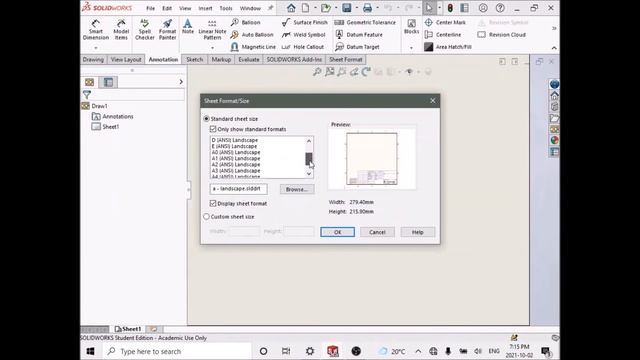Expand the Smart Dimension dropdown arrow
This screenshot has width=640, height=360.
click(96, 48)
